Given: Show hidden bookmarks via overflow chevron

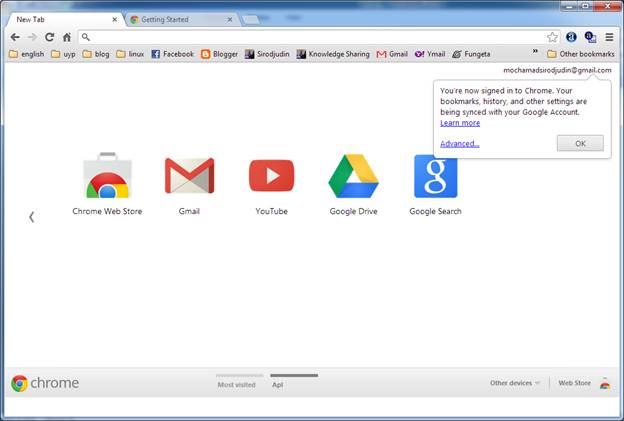Looking at the screenshot, I should (x=535, y=51).
